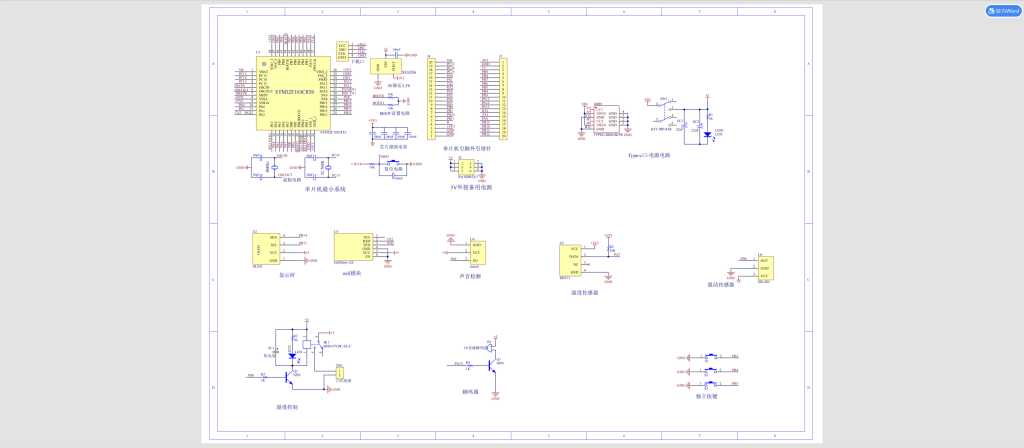
Task: Click the 显示屏 label under OLED
Action: [287, 274]
